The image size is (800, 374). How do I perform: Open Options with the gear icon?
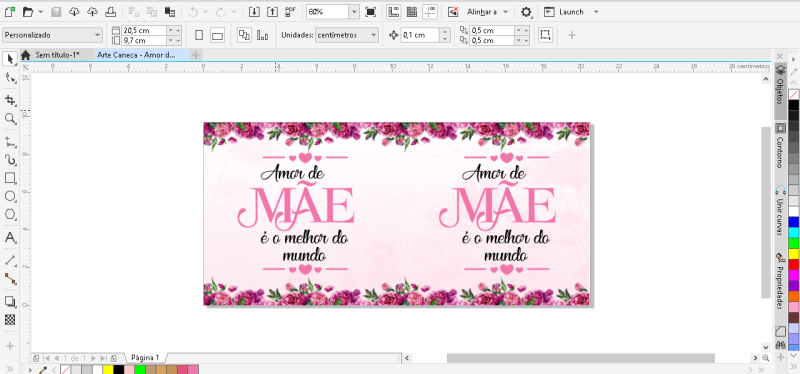(526, 12)
